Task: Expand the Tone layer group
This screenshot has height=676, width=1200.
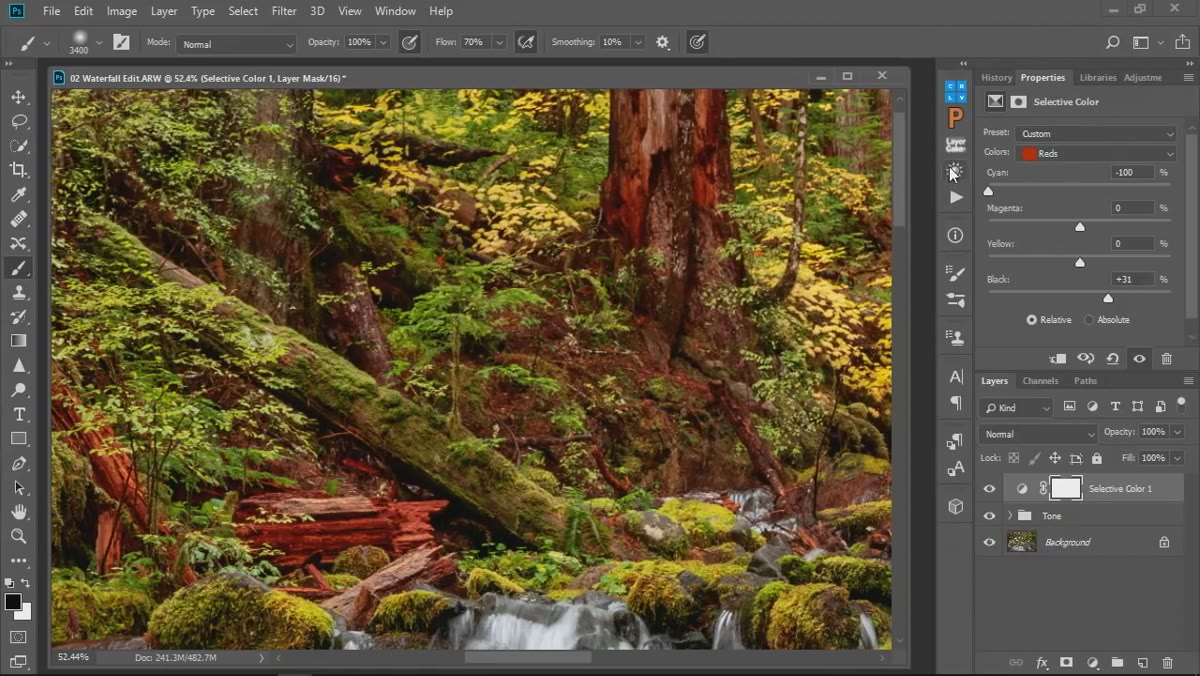Action: (x=1010, y=516)
